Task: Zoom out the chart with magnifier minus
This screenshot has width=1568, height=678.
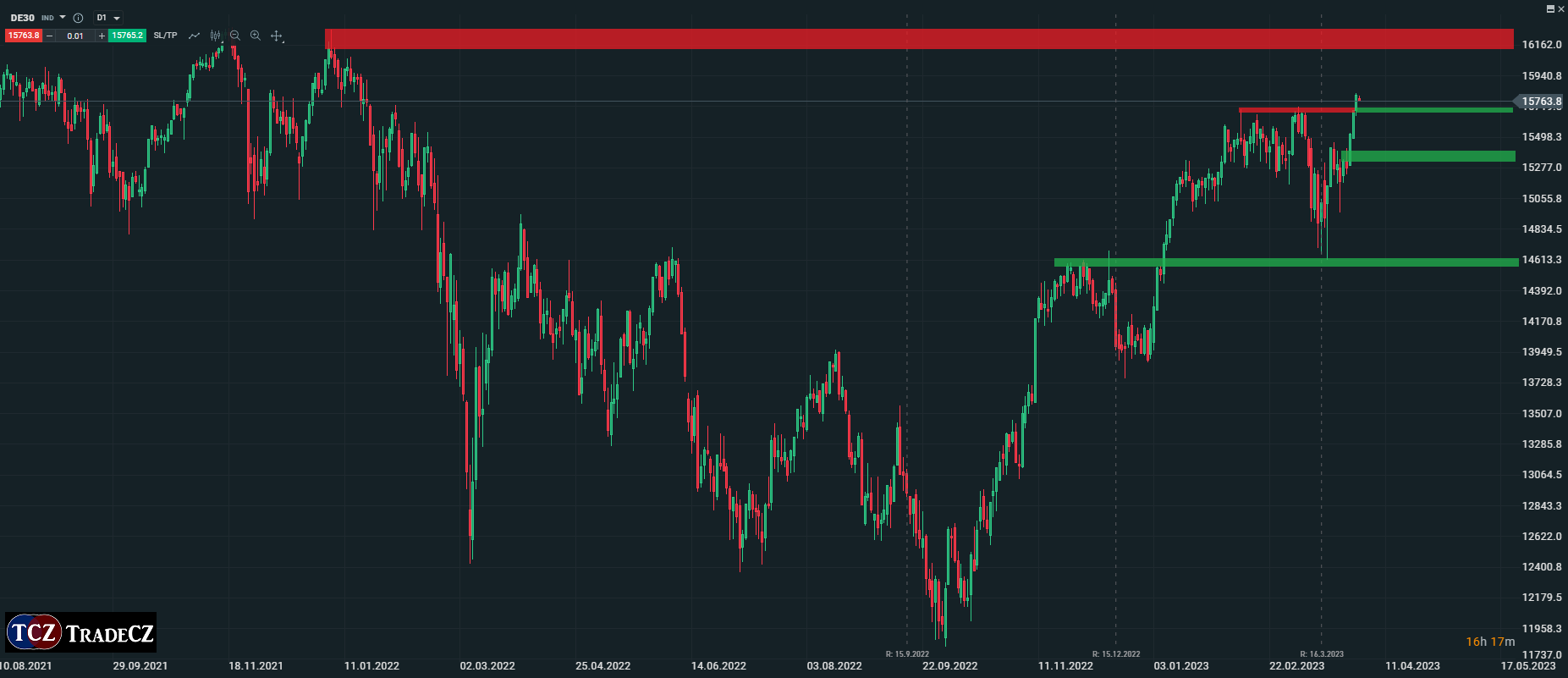Action: 235,36
